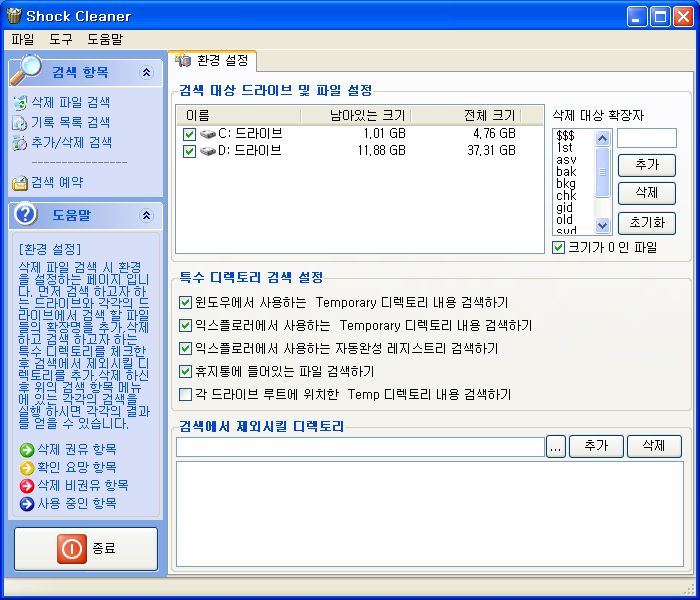Click the Shock Cleaner trash can title icon
Image resolution: width=700 pixels, height=600 pixels.
[14, 16]
